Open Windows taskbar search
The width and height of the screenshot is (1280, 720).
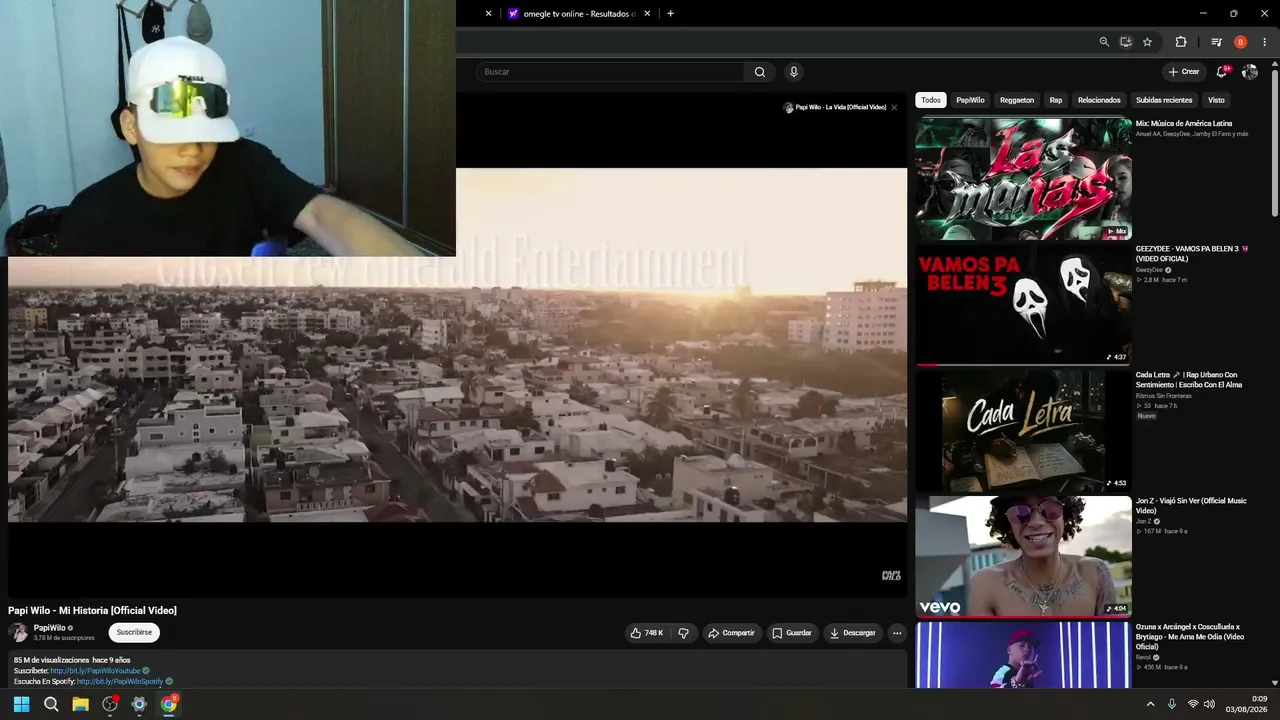tap(51, 704)
